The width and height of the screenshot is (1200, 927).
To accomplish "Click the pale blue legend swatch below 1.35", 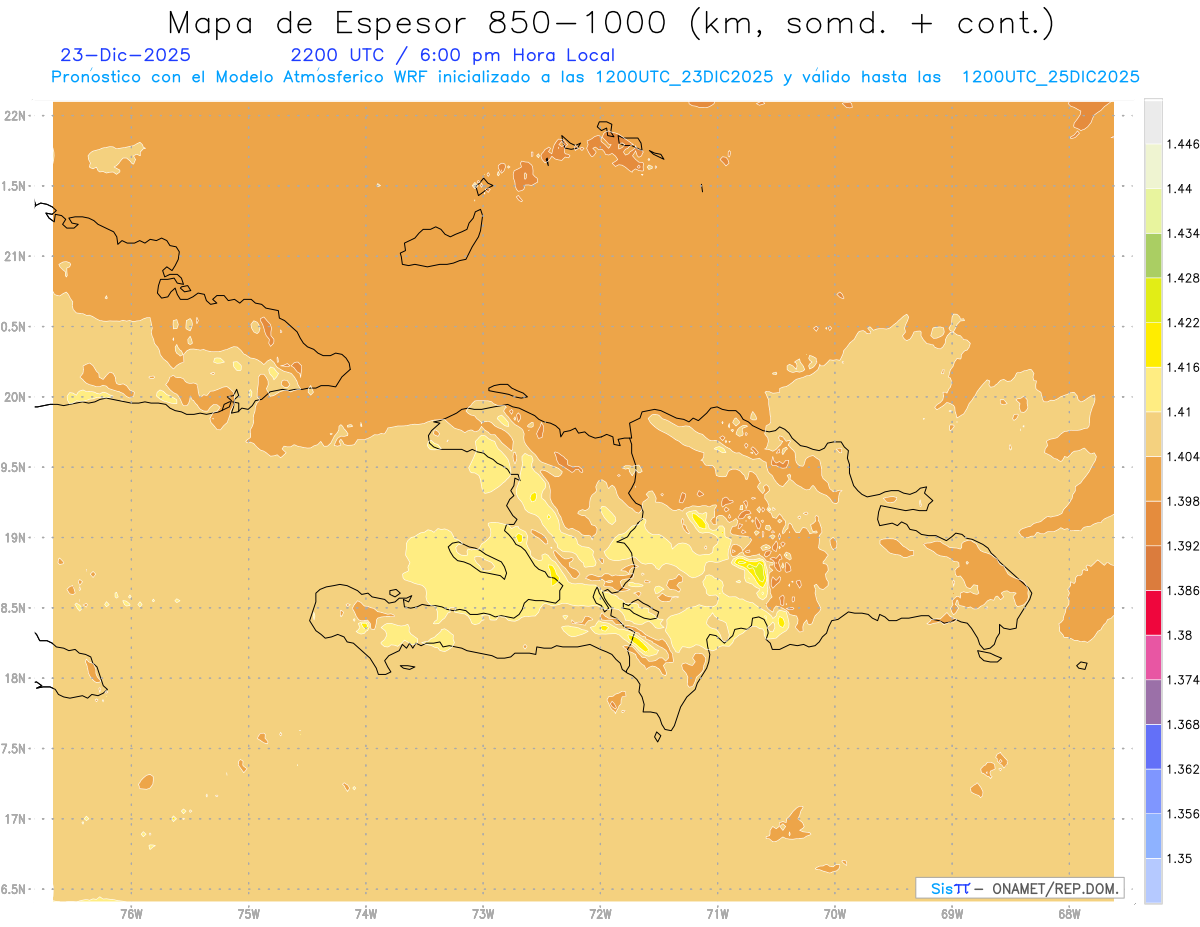I will (x=1153, y=880).
